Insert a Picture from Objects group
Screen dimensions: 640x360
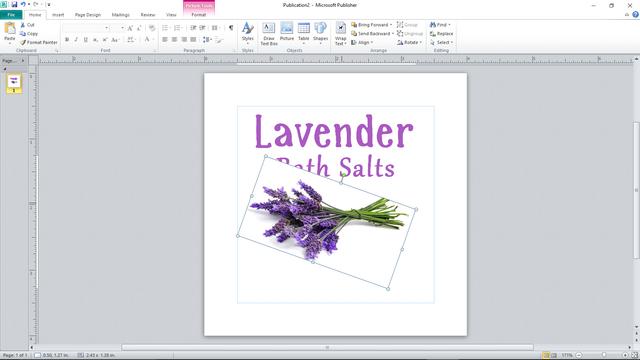[x=287, y=31]
